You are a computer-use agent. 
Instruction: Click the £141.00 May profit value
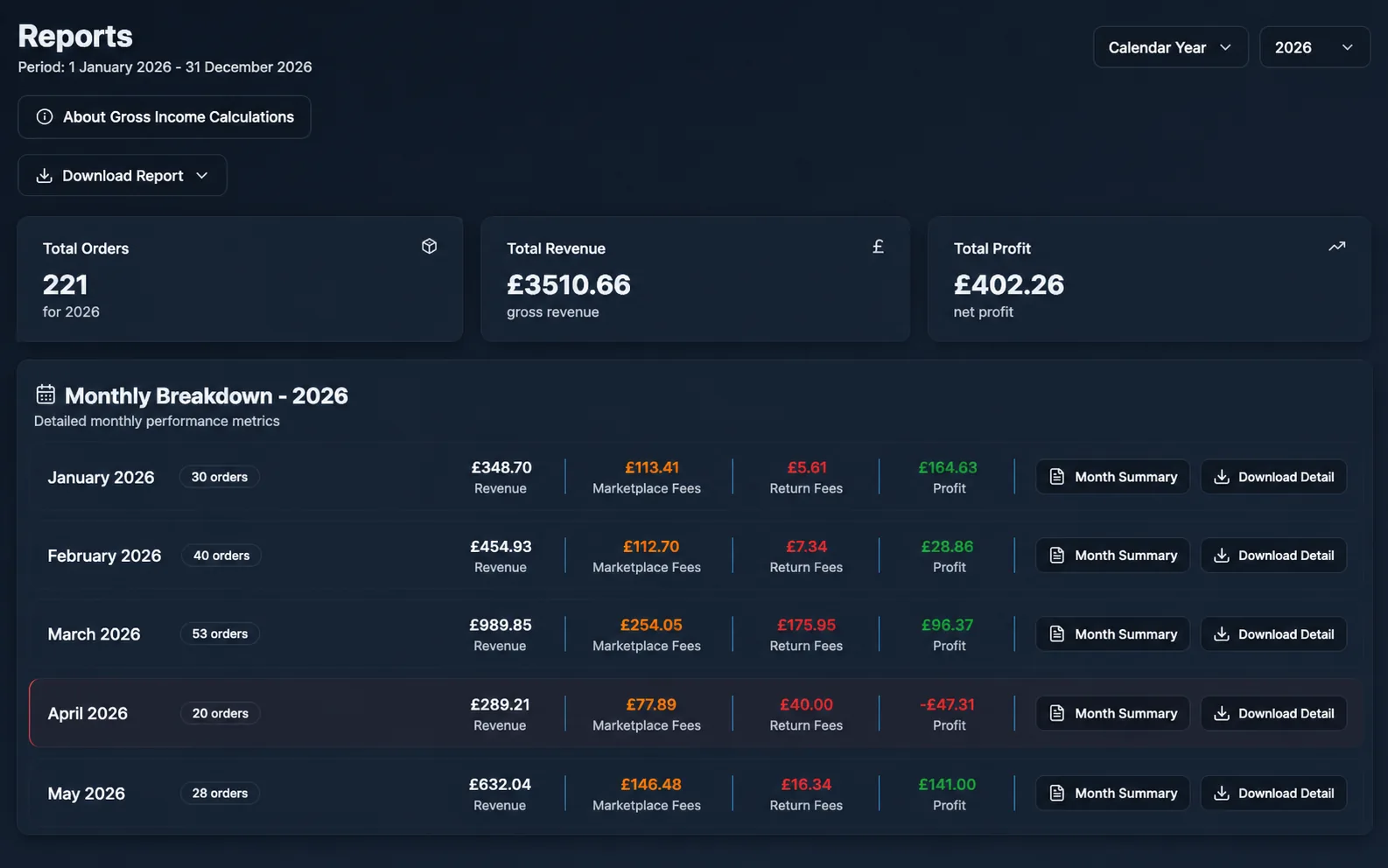click(x=947, y=784)
